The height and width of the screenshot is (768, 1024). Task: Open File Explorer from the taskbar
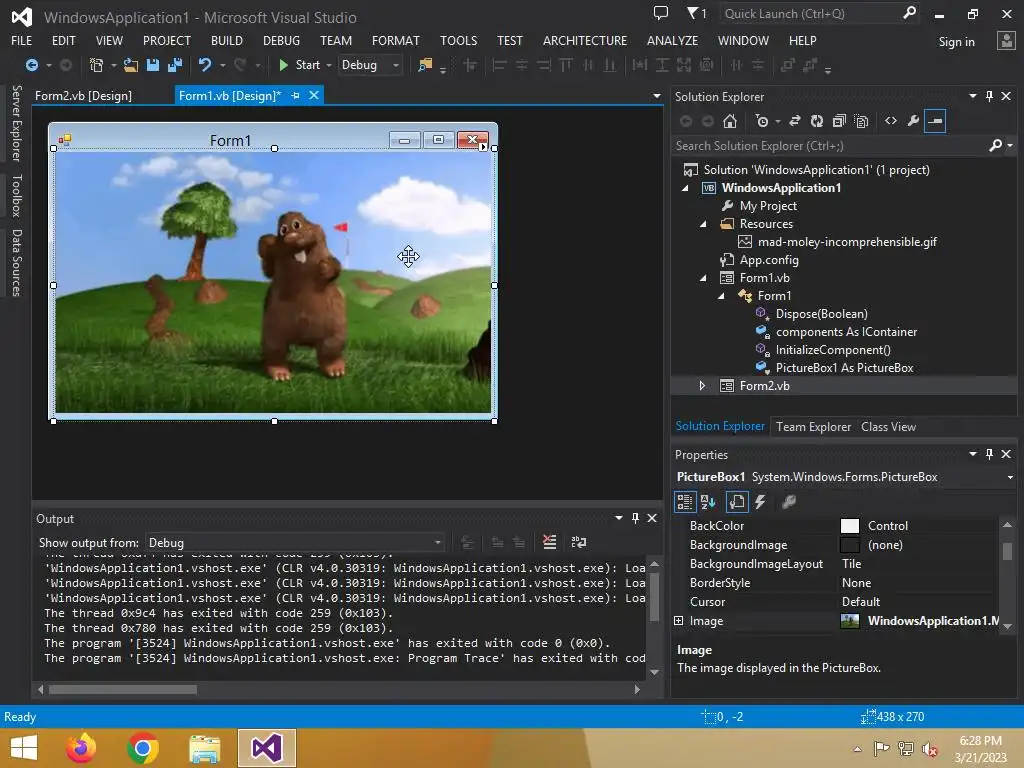(204, 748)
